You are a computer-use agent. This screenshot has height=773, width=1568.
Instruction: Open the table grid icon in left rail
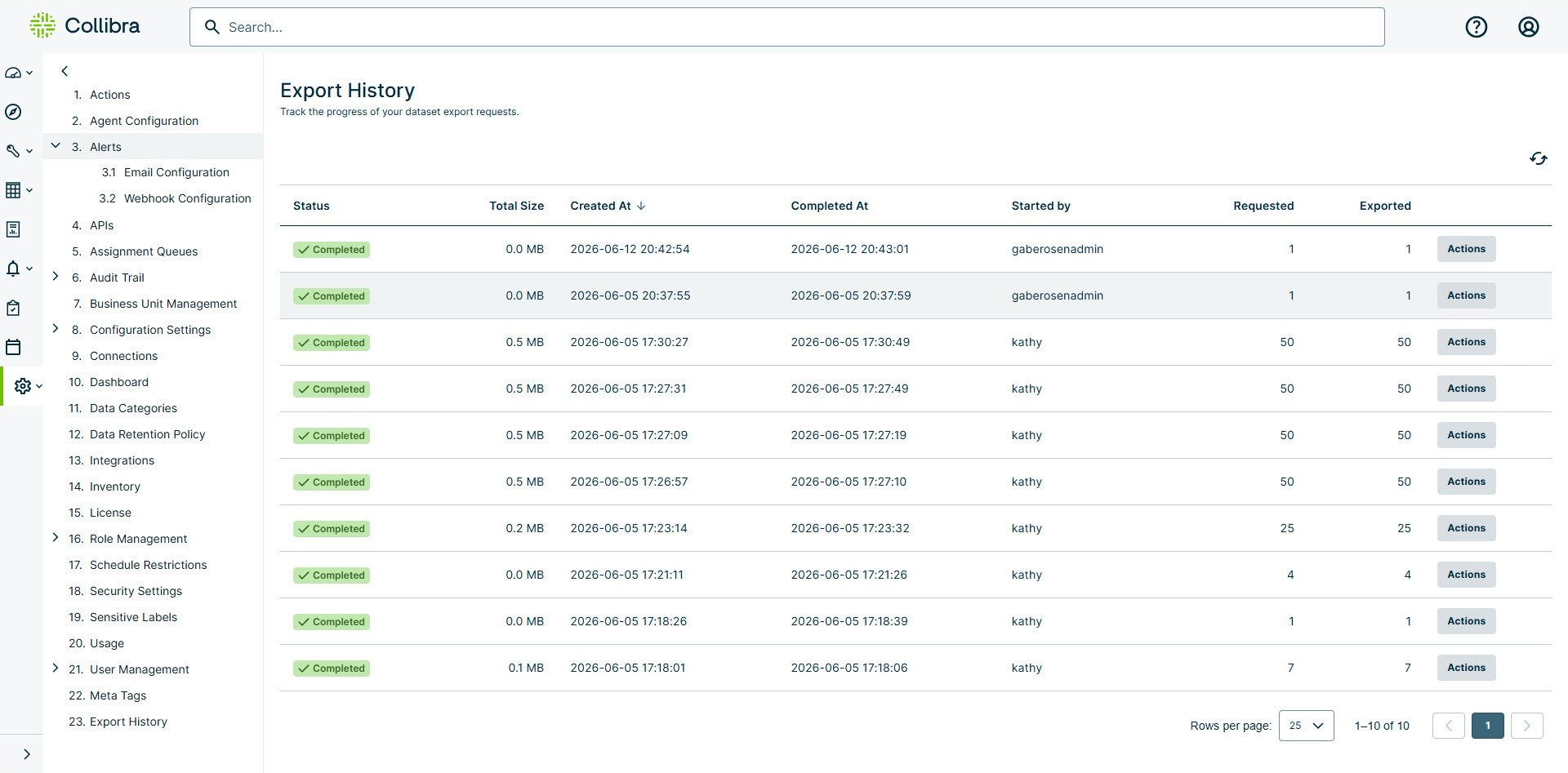[x=13, y=190]
